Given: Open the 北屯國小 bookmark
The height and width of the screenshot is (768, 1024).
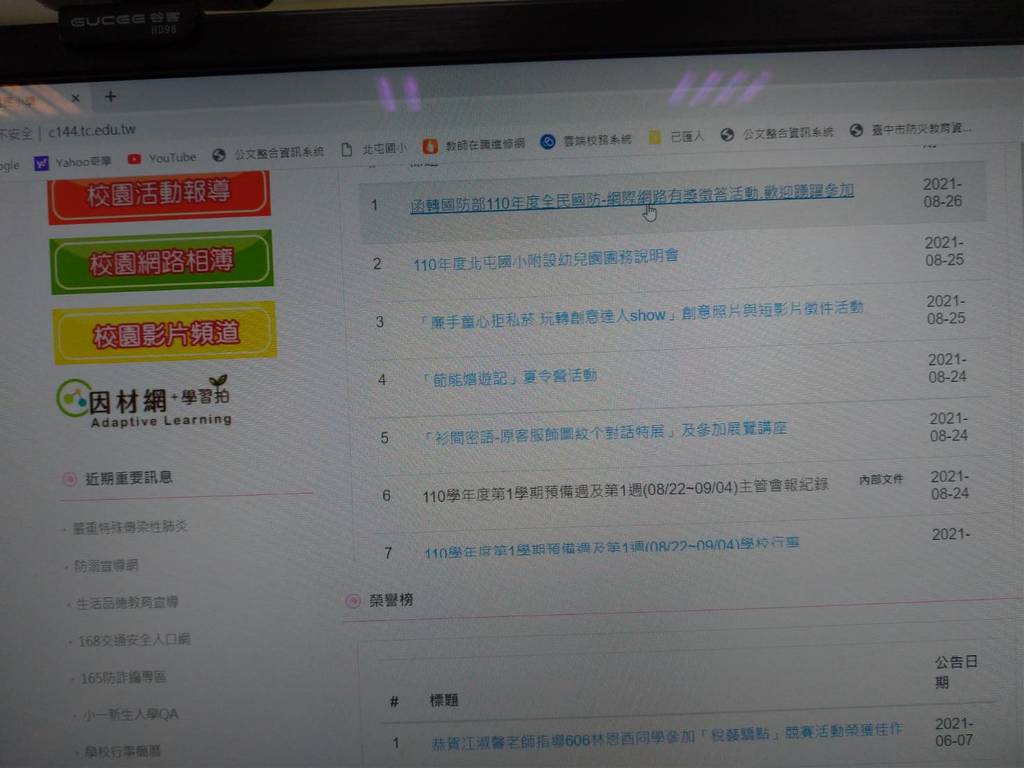Looking at the screenshot, I should 374,149.
